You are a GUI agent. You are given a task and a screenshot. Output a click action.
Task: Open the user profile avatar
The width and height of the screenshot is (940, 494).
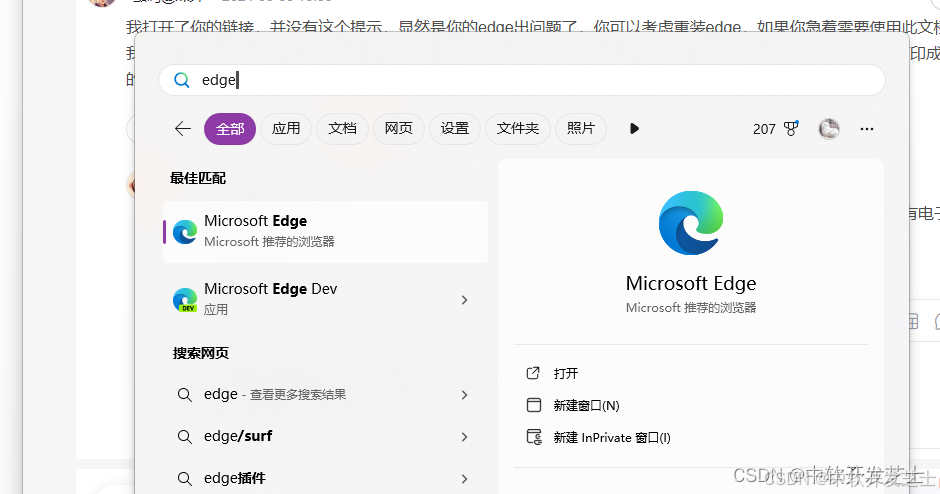pyautogui.click(x=829, y=128)
